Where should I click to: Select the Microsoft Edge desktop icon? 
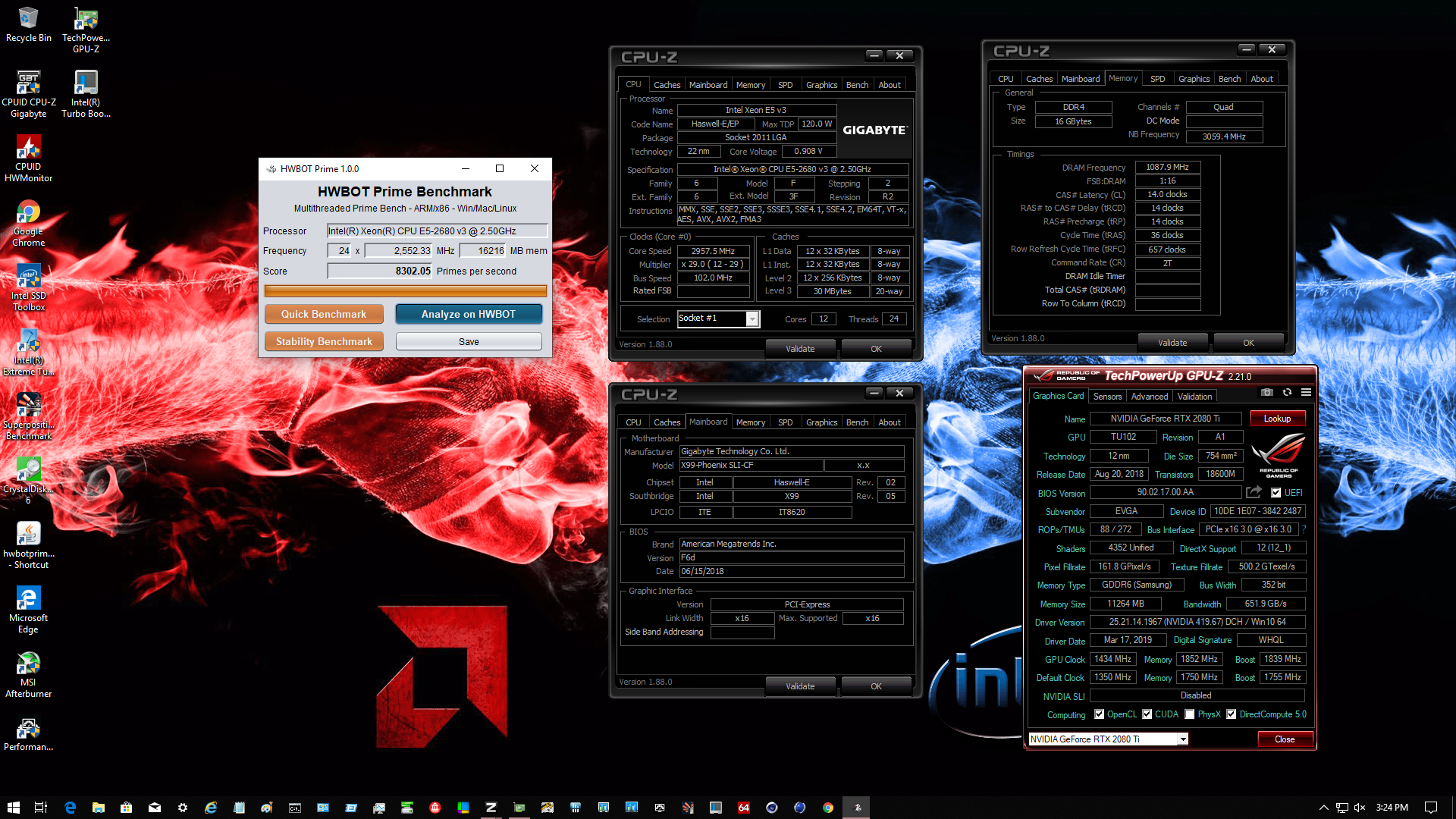coord(29,610)
